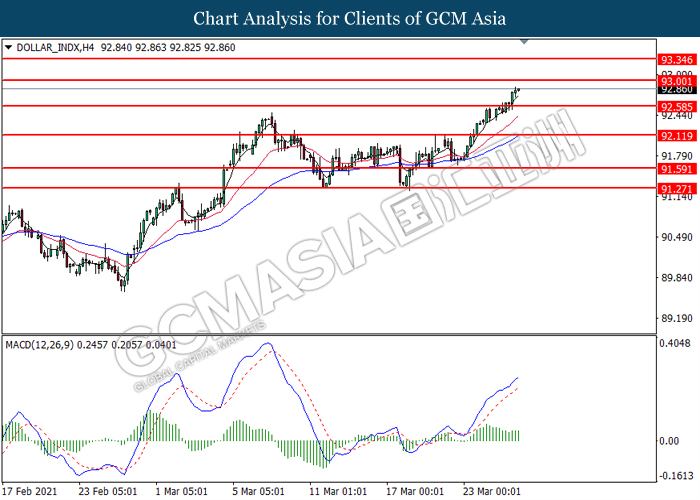Image resolution: width=700 pixels, height=500 pixels.
Task: Click the 90.490 price axis label
Action: click(676, 237)
